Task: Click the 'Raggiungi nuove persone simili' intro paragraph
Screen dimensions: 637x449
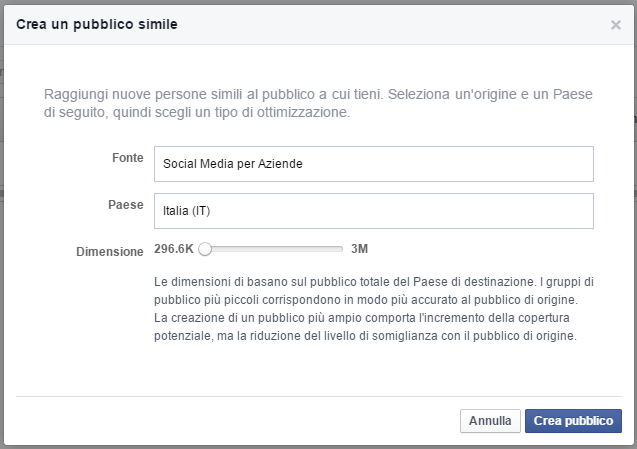Action: coord(319,103)
